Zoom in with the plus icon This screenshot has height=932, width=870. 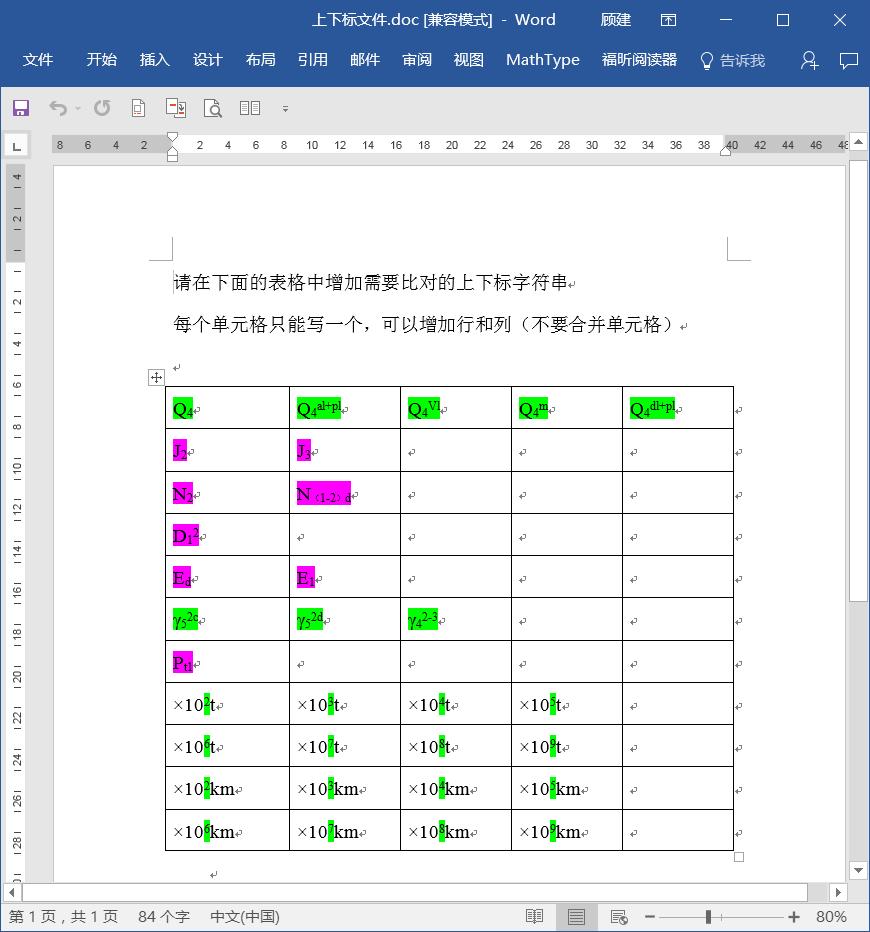pyautogui.click(x=792, y=916)
